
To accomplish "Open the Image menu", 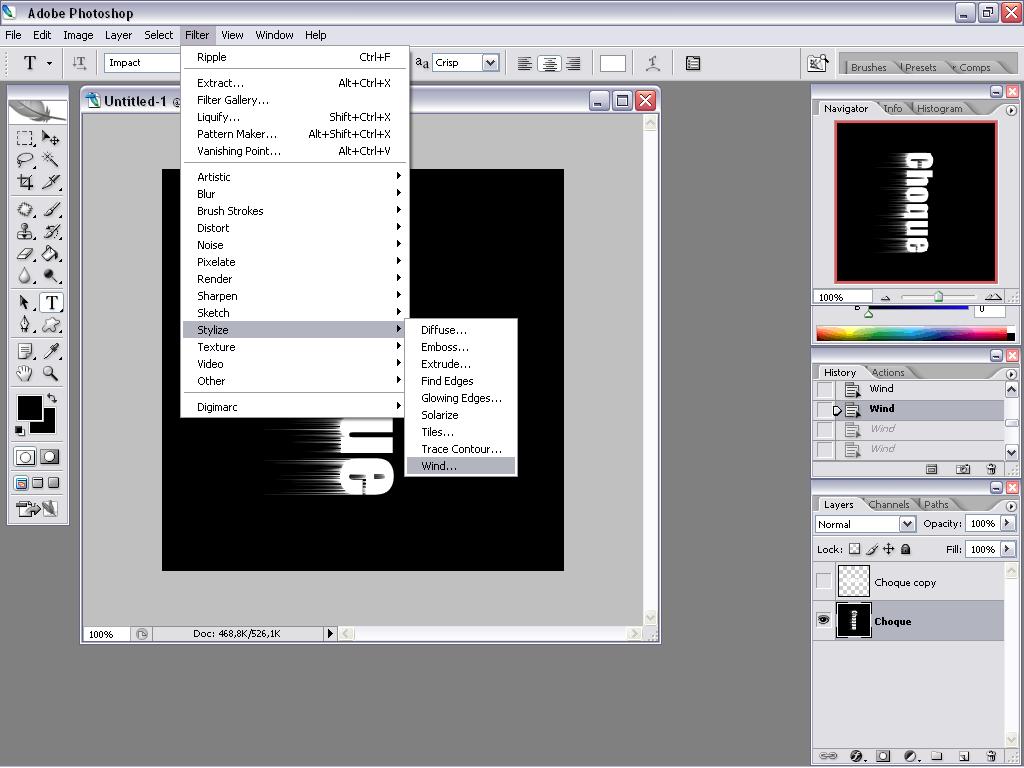I will pos(78,35).
